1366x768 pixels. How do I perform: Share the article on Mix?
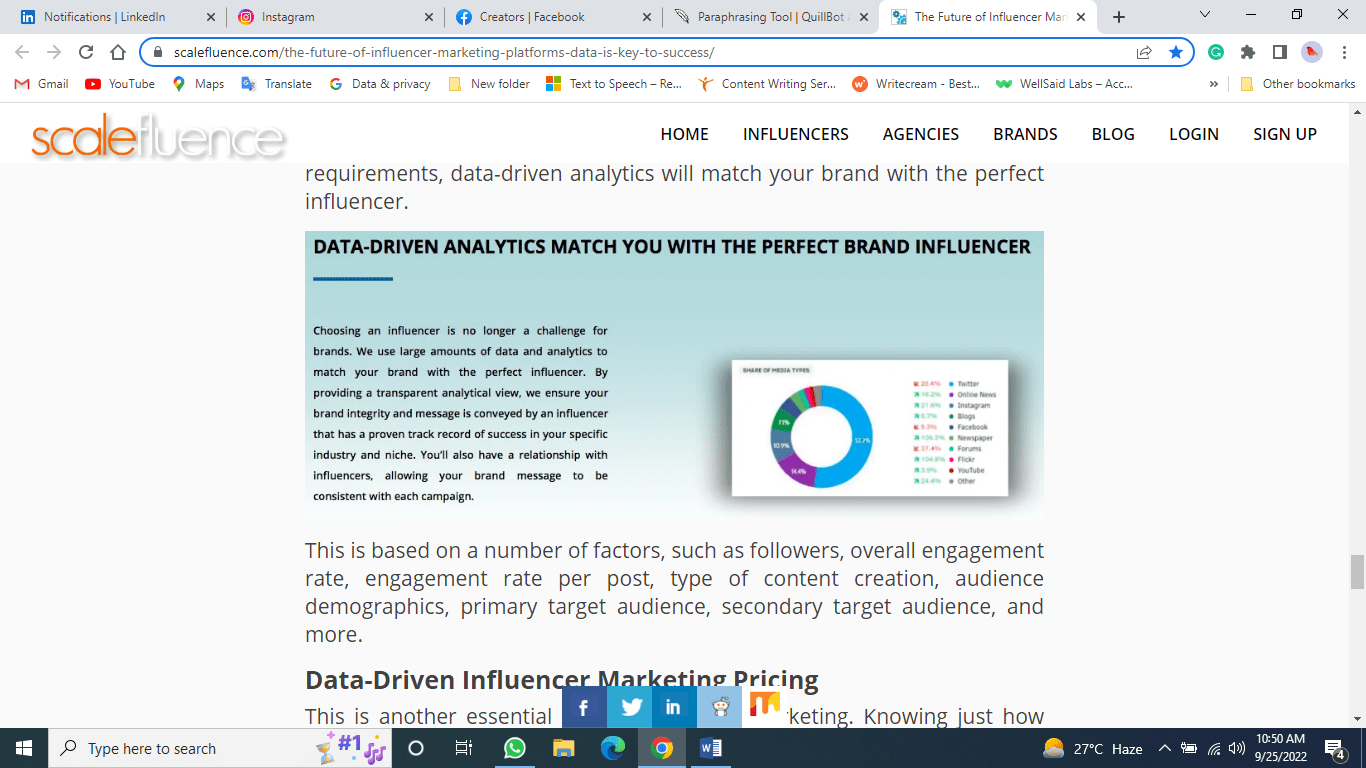click(x=764, y=707)
